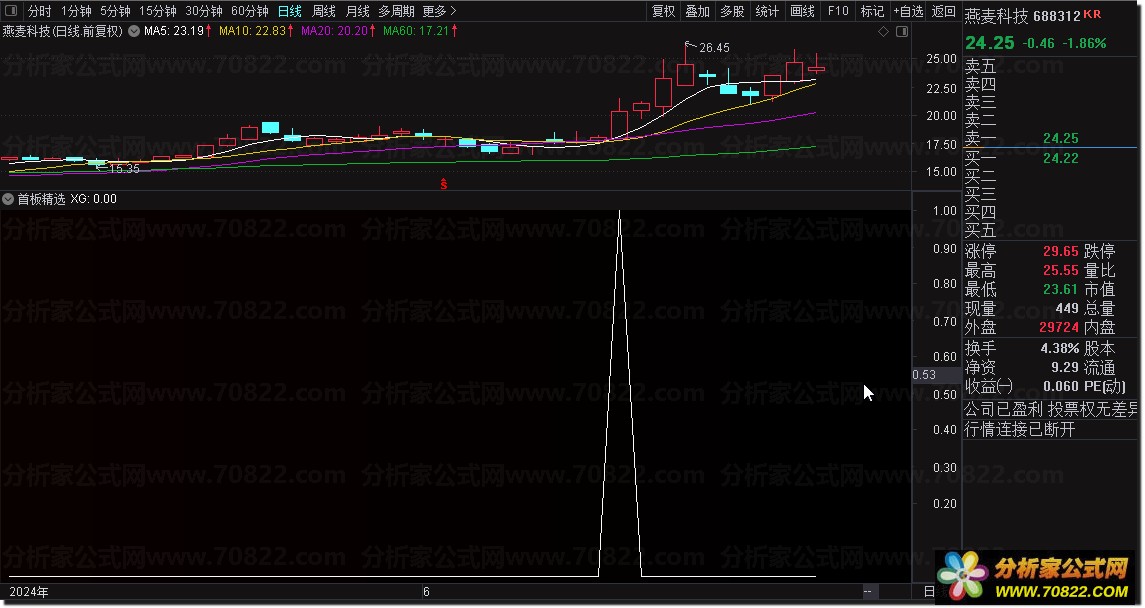Select the 60分钟 period
The image size is (1145, 608).
click(250, 11)
